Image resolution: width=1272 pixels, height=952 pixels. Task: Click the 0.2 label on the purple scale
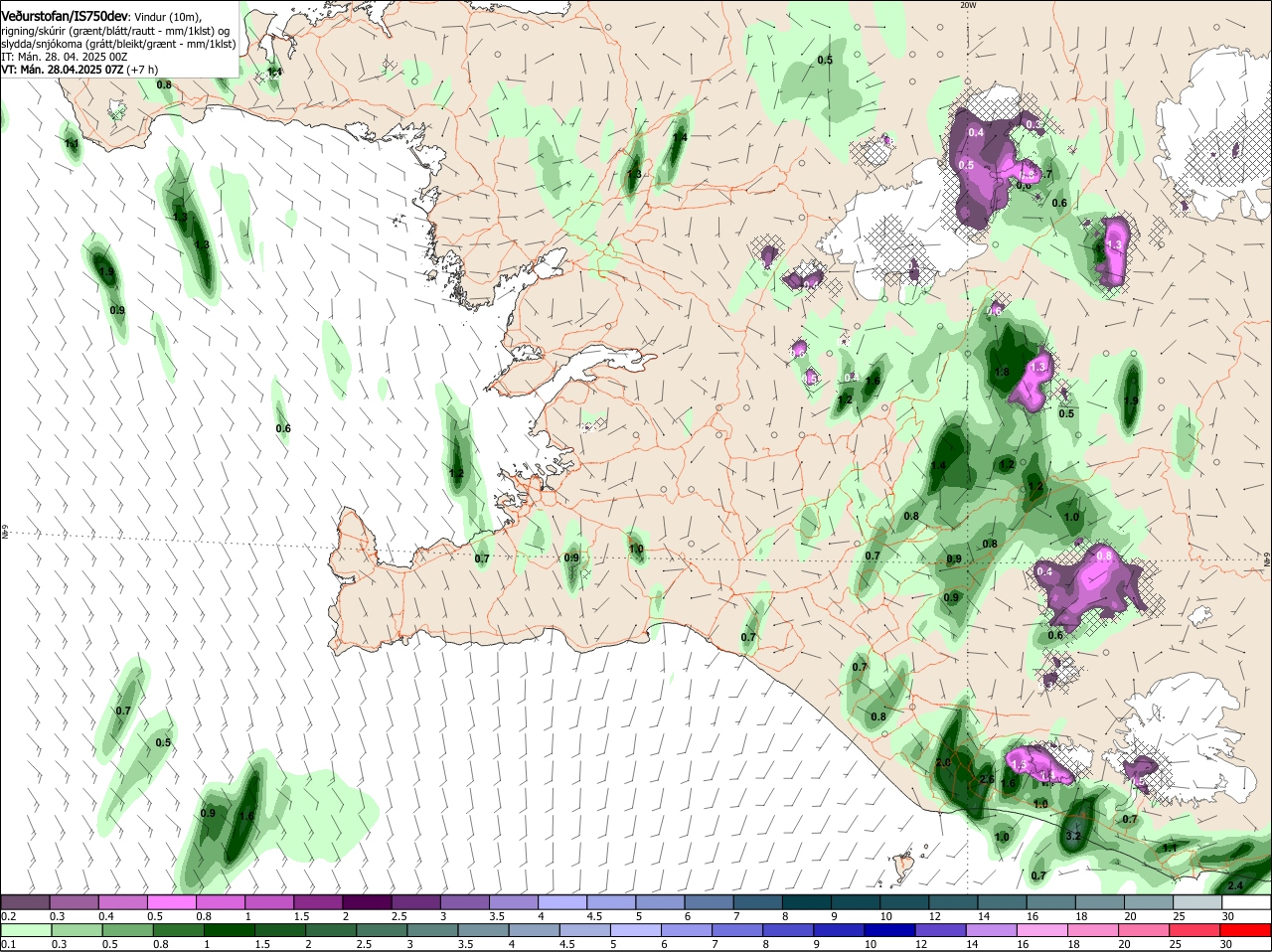click(8, 916)
